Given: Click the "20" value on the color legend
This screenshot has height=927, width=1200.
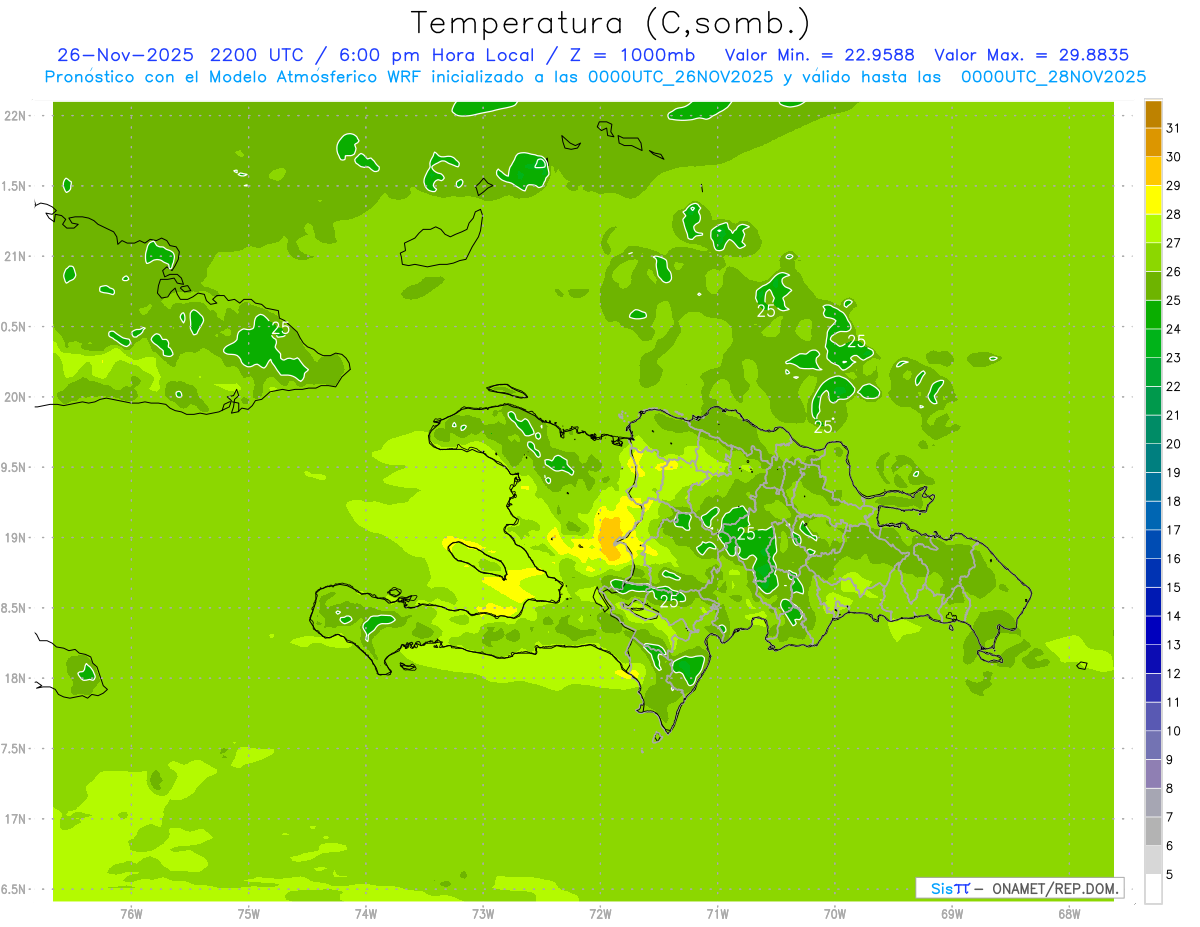Looking at the screenshot, I should point(1173,444).
